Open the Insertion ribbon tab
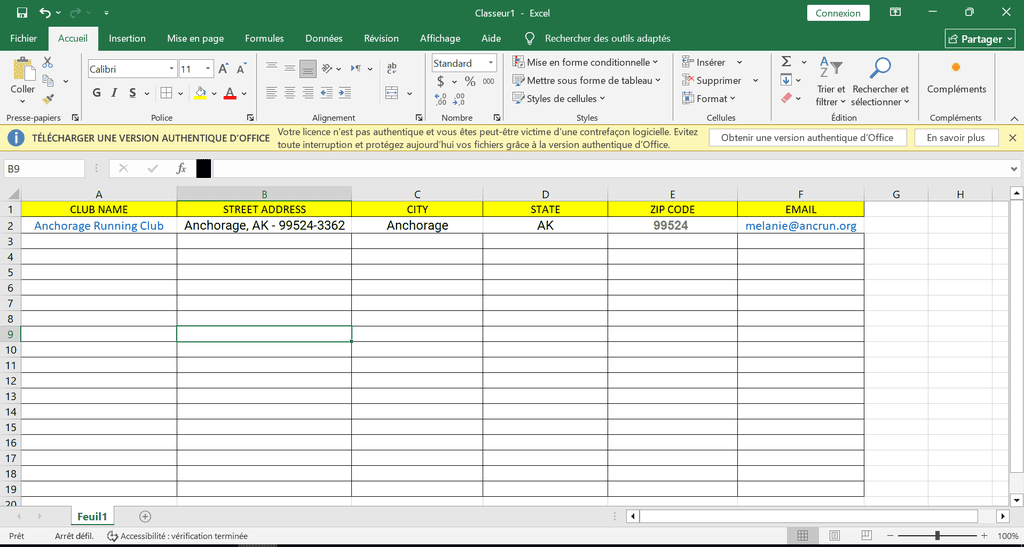 127,39
